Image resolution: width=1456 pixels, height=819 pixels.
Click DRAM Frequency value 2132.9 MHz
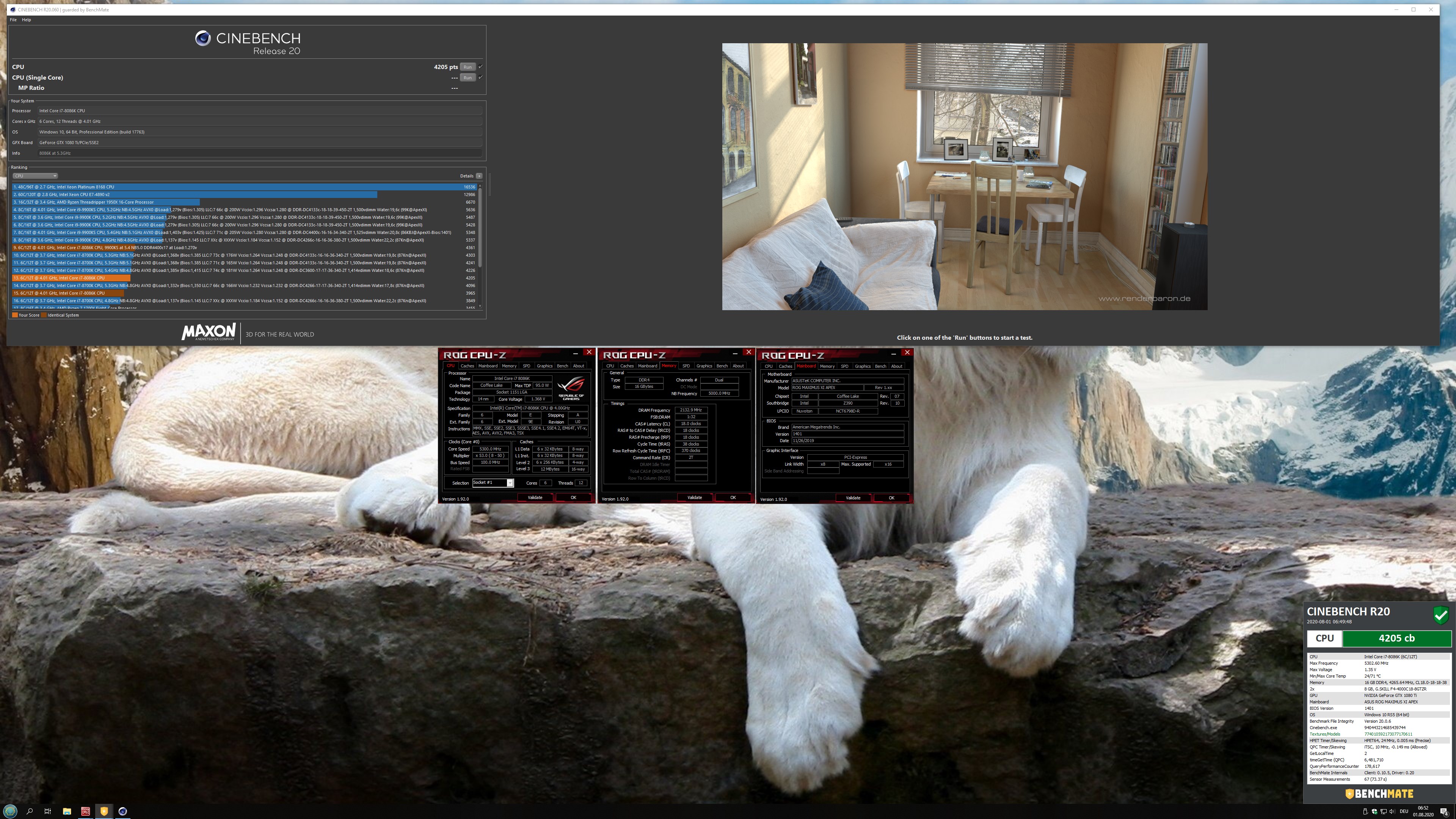tap(691, 410)
